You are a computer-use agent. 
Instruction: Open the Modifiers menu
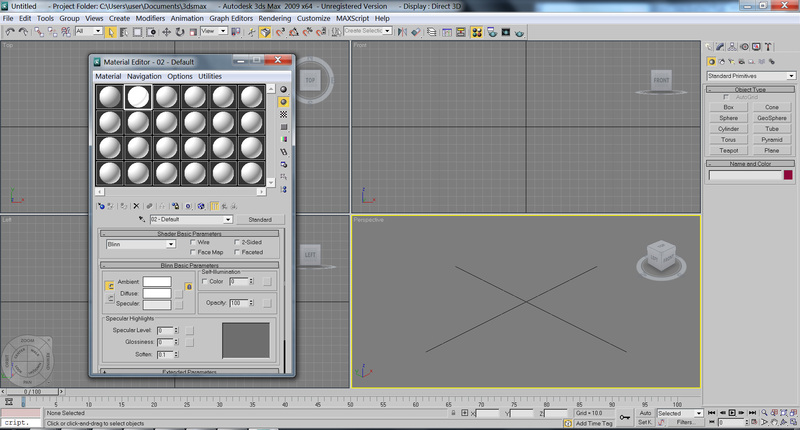click(x=150, y=18)
